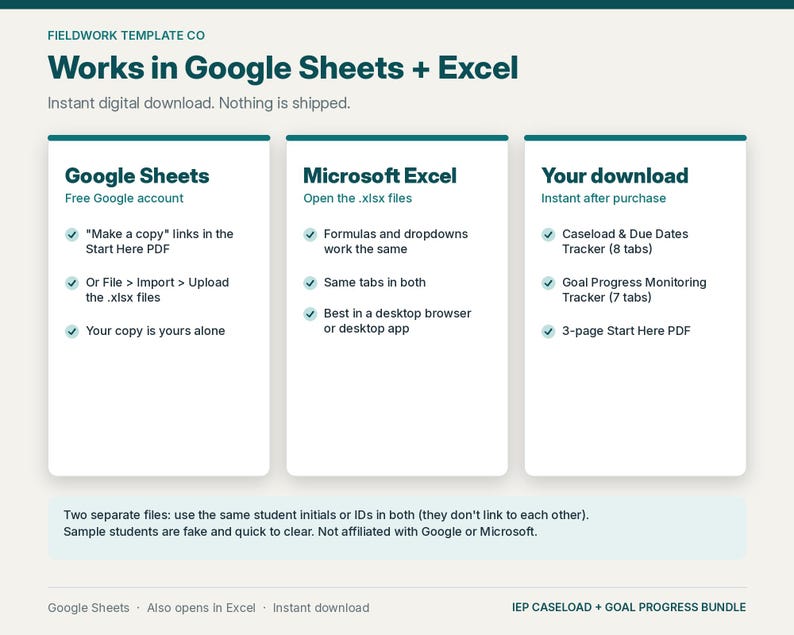Image resolution: width=794 pixels, height=635 pixels.
Task: Click "Instant after purchase" subheading
Action: [x=604, y=199]
